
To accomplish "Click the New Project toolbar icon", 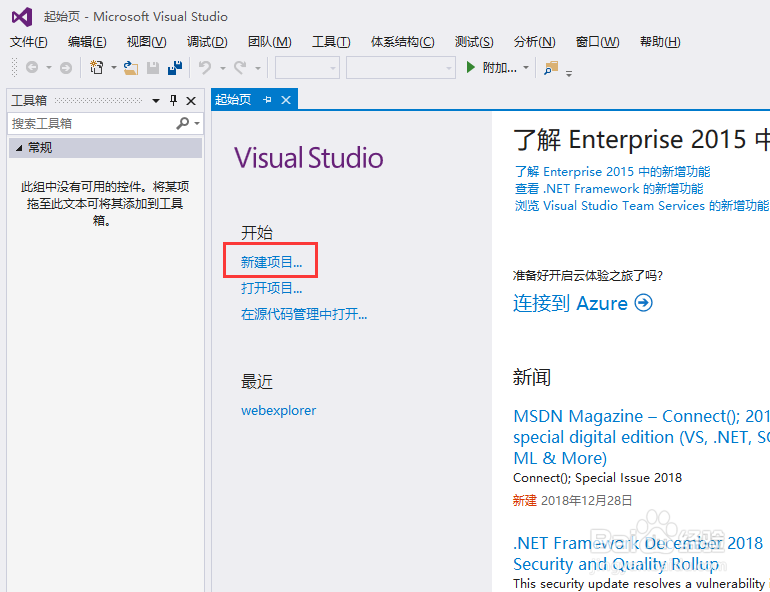I will point(97,67).
